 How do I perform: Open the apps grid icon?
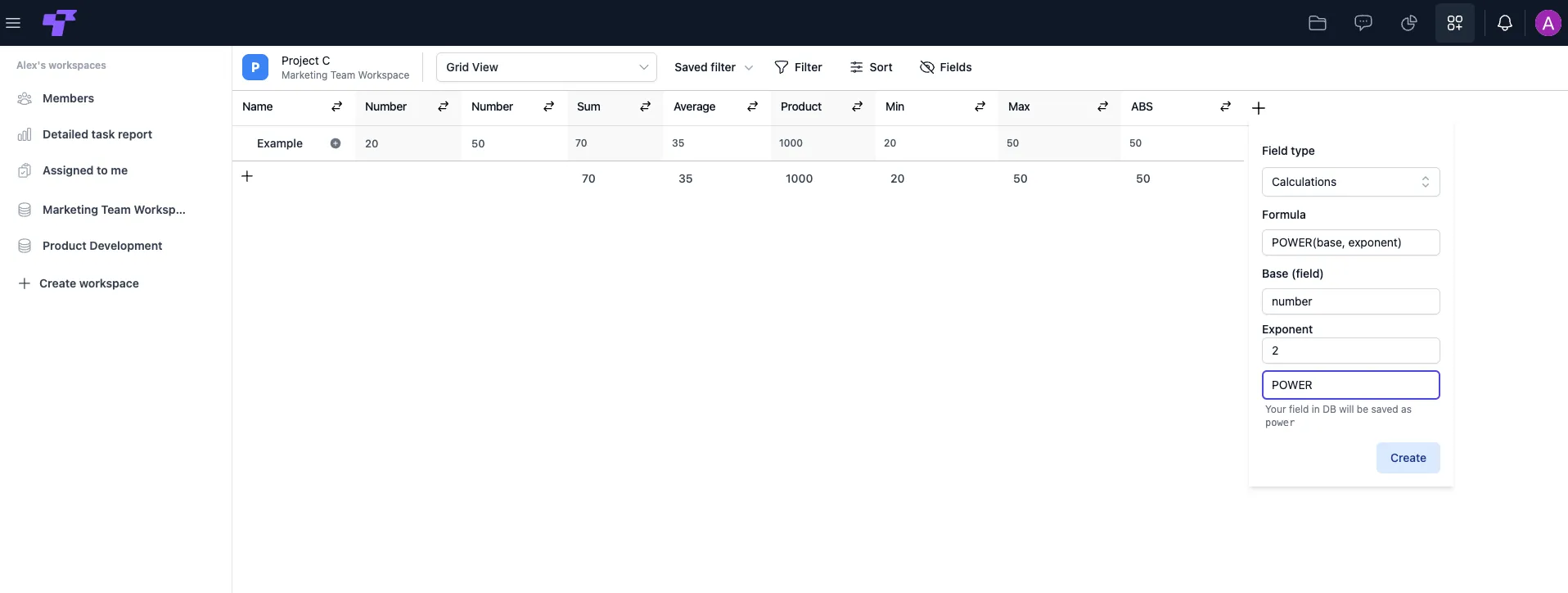pyautogui.click(x=1455, y=23)
